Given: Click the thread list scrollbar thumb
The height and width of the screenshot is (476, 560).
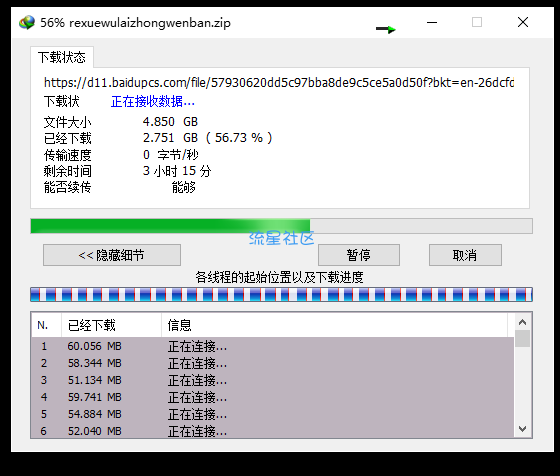Looking at the screenshot, I should pos(522,339).
